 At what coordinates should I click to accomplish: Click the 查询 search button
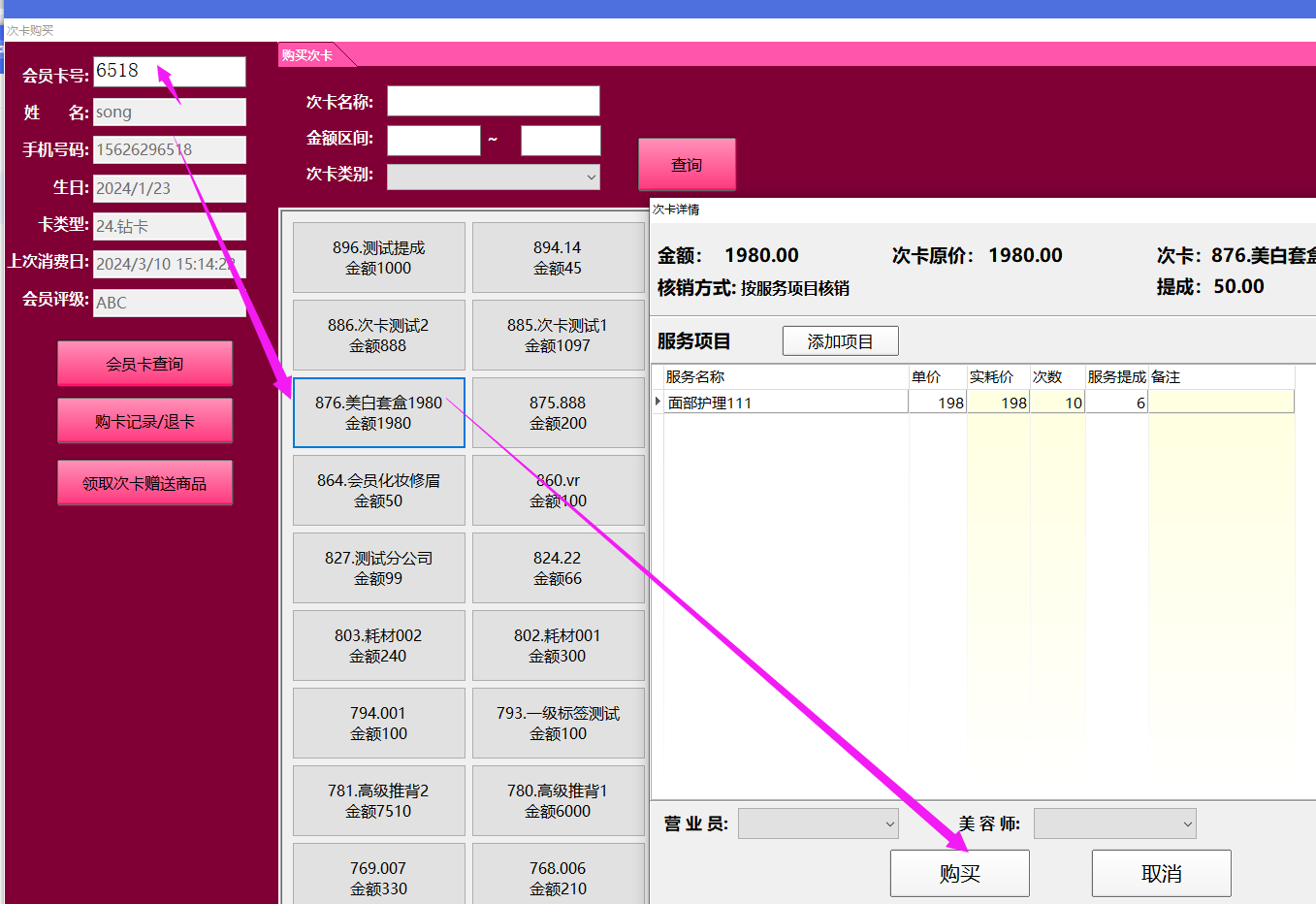click(687, 165)
